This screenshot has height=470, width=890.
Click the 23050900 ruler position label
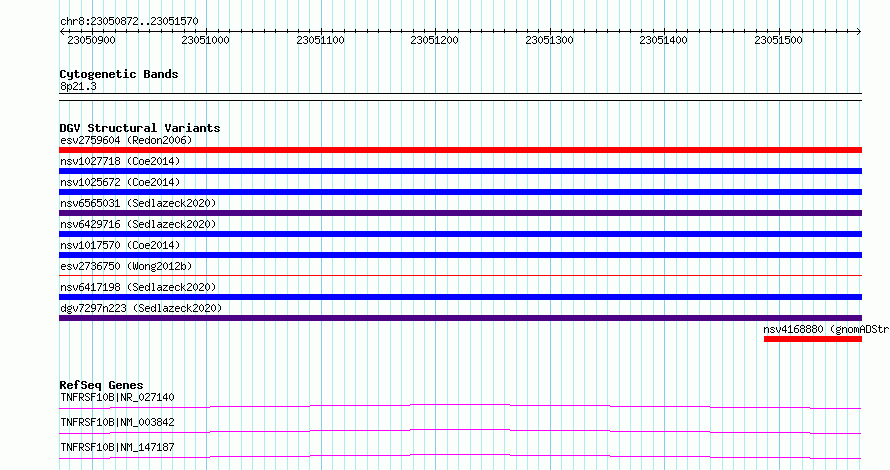(x=91, y=40)
